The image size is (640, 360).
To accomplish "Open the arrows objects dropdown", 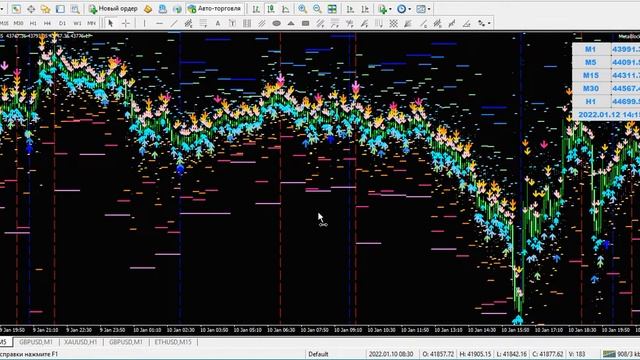I will 484,23.
